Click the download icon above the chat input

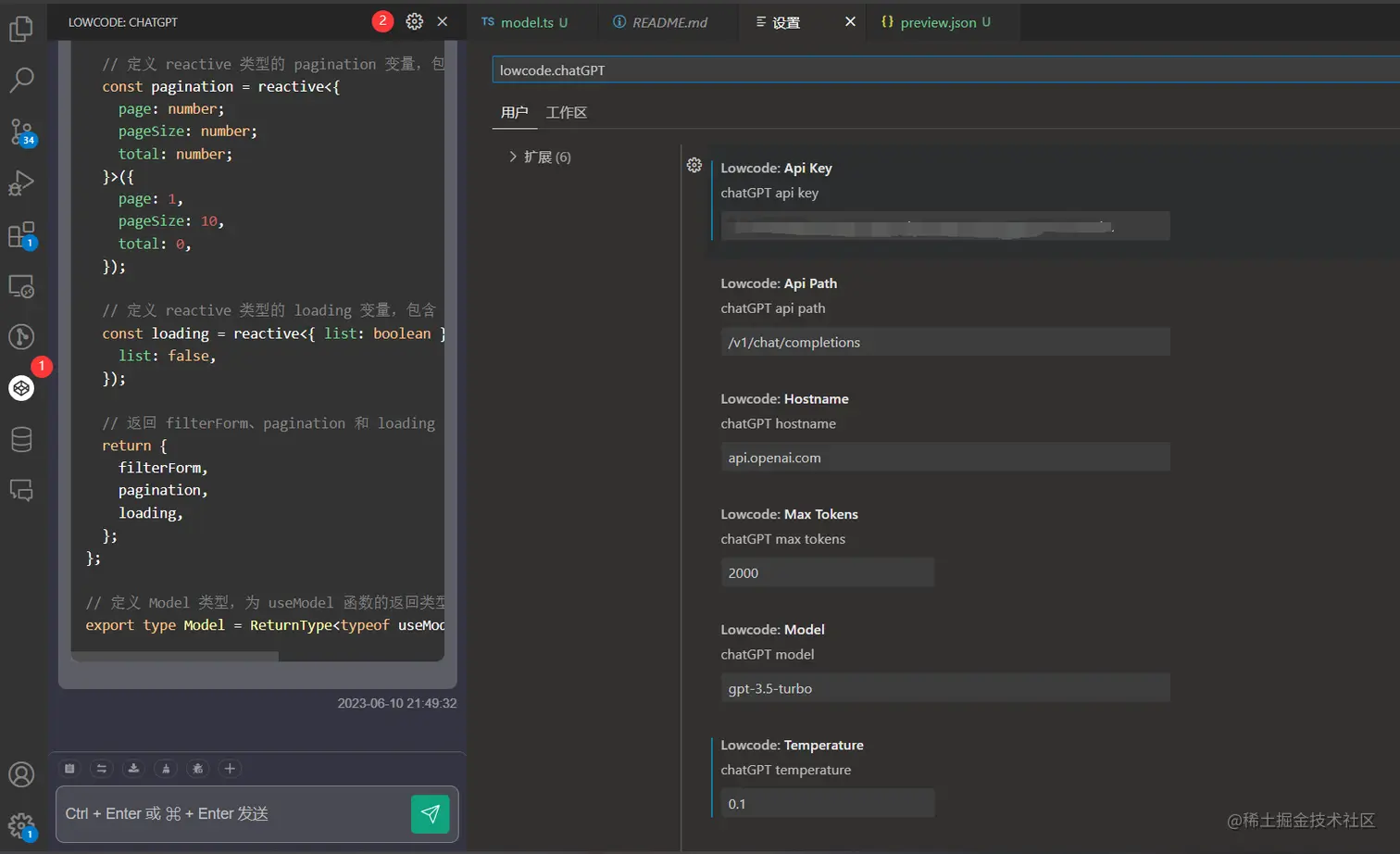(x=133, y=769)
